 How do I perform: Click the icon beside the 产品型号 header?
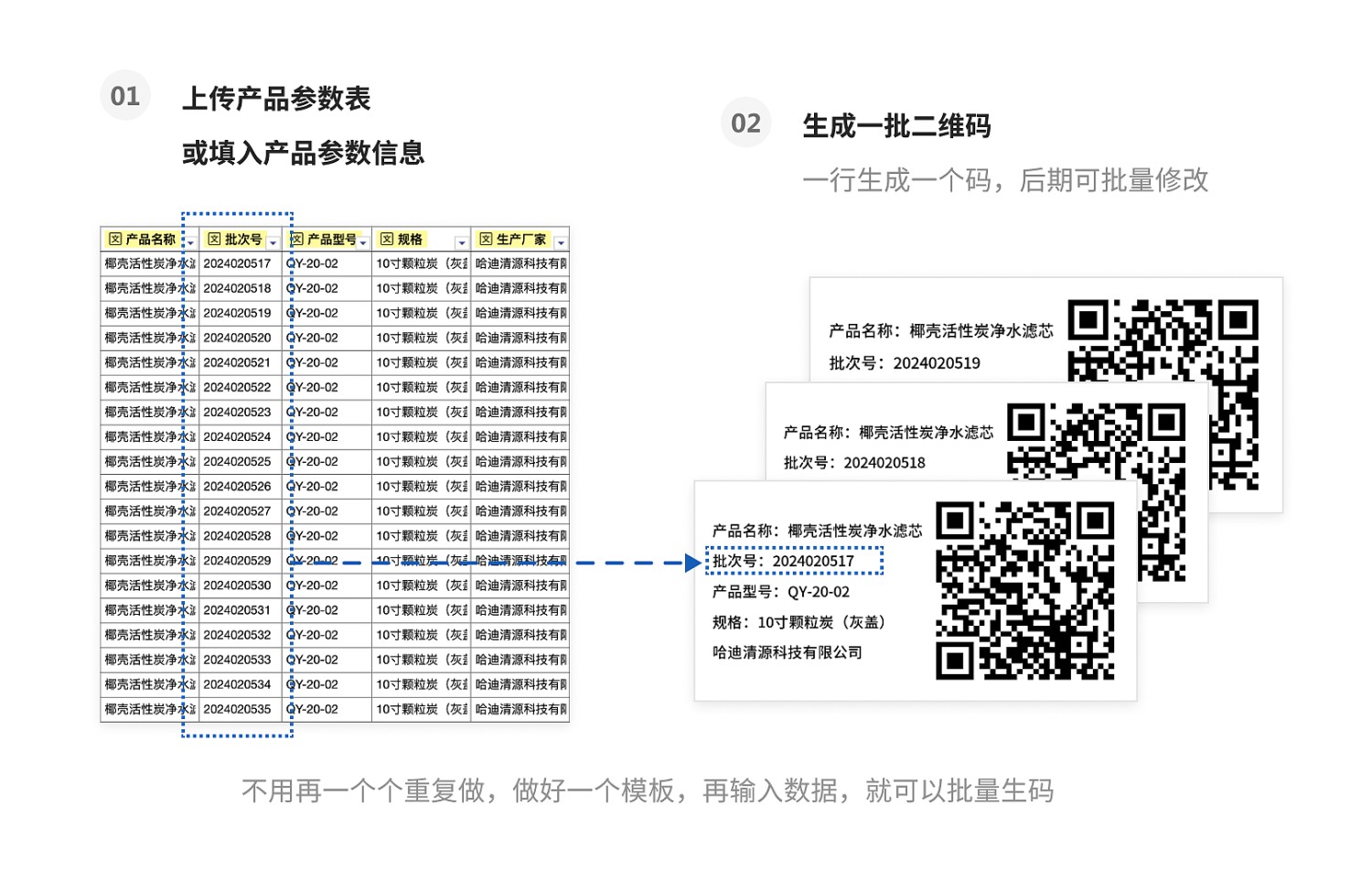[296, 239]
